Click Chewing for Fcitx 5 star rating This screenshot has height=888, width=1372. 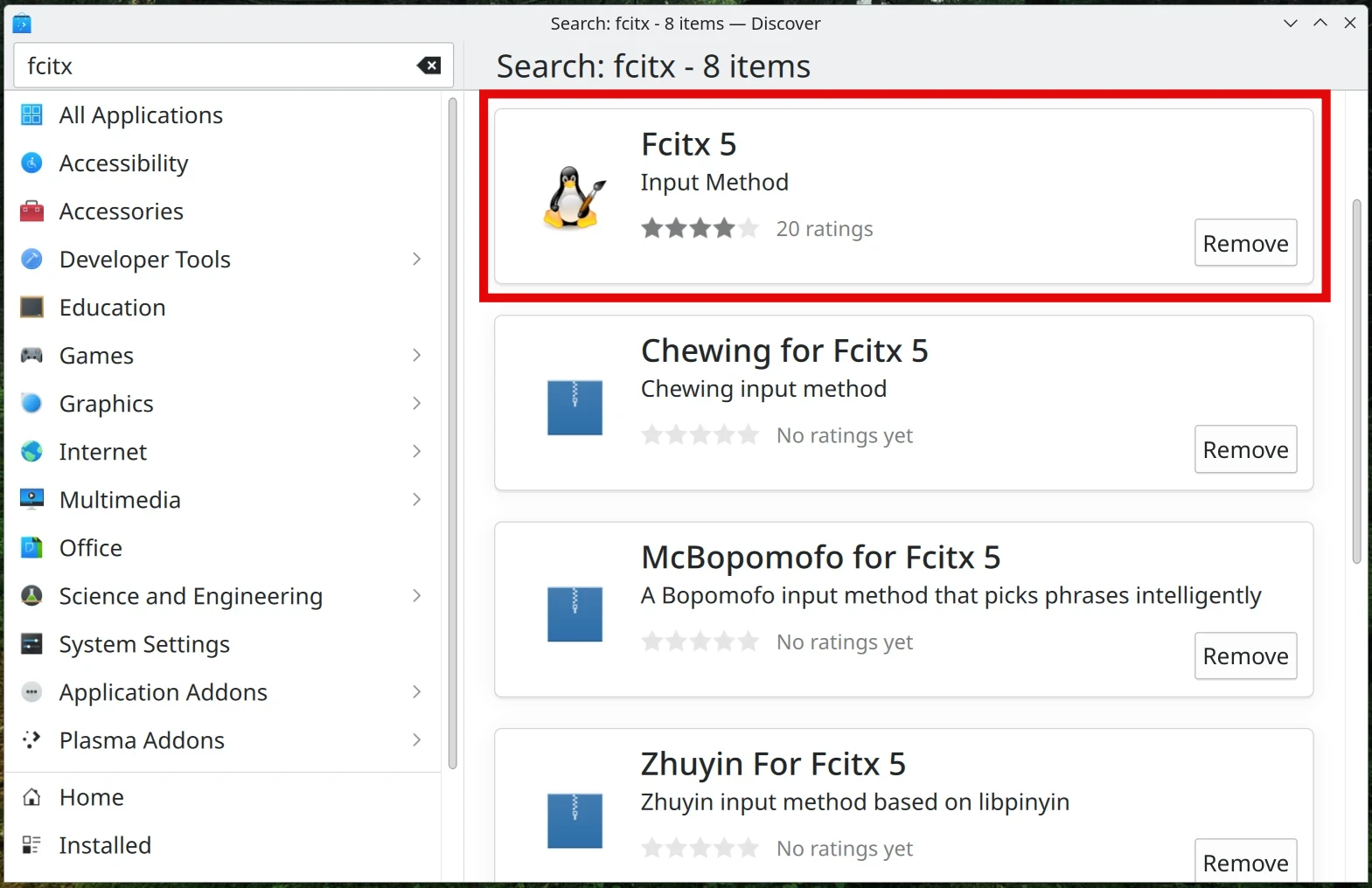click(700, 435)
